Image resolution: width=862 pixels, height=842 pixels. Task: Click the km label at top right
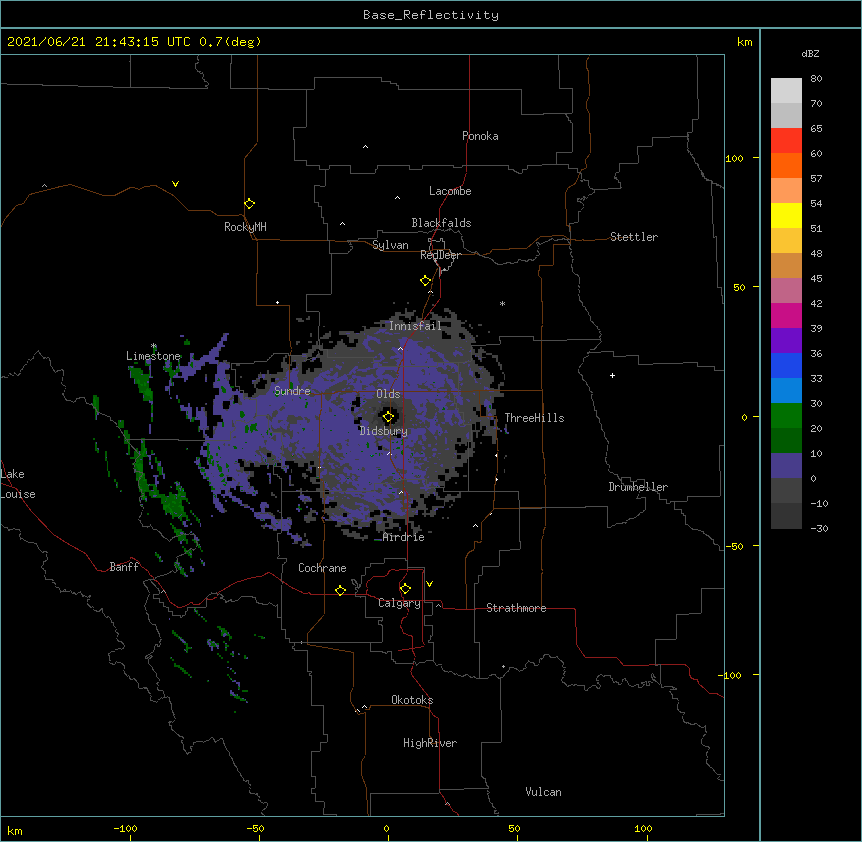click(x=744, y=42)
